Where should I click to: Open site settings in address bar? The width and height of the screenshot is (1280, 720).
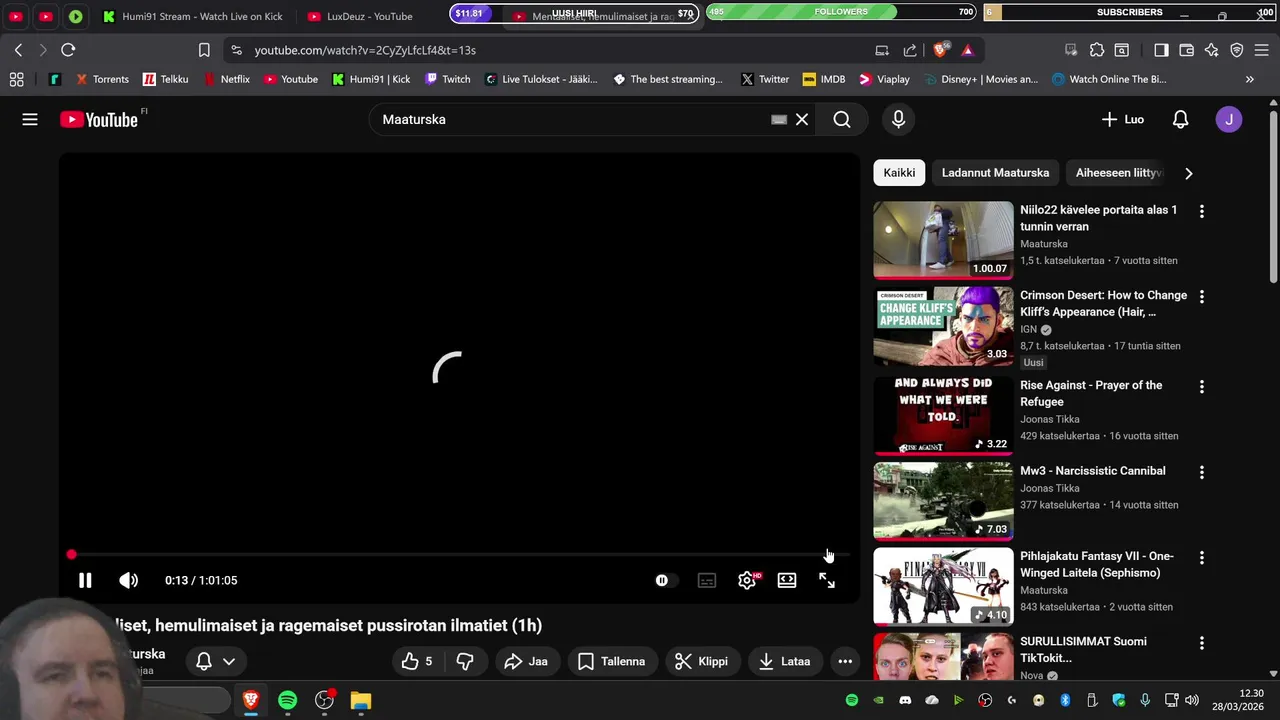pos(236,50)
